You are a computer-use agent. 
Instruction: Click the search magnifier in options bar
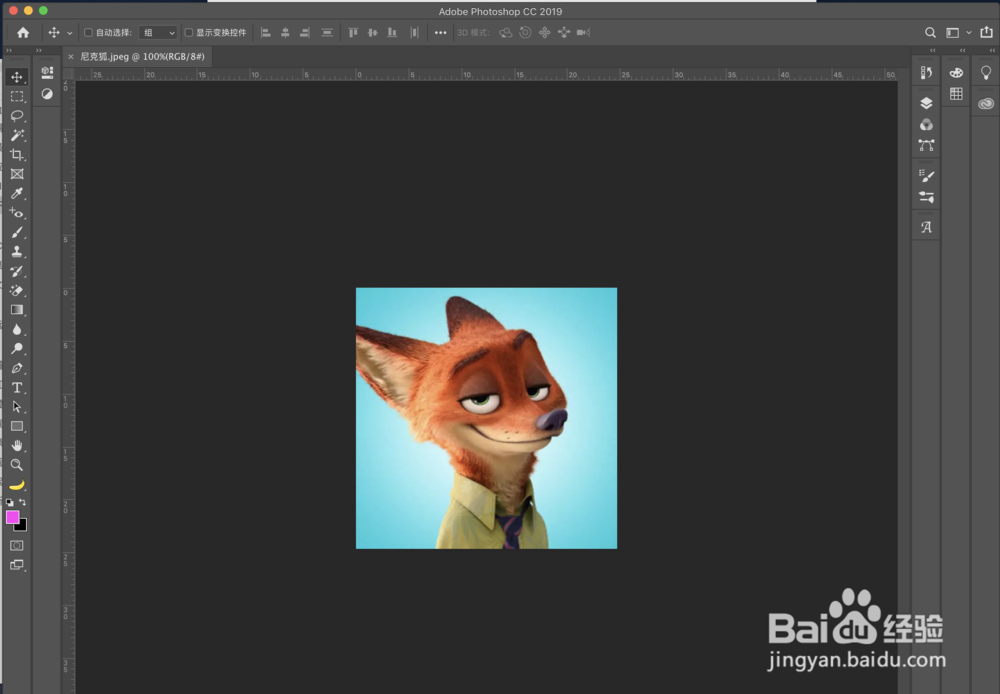930,33
